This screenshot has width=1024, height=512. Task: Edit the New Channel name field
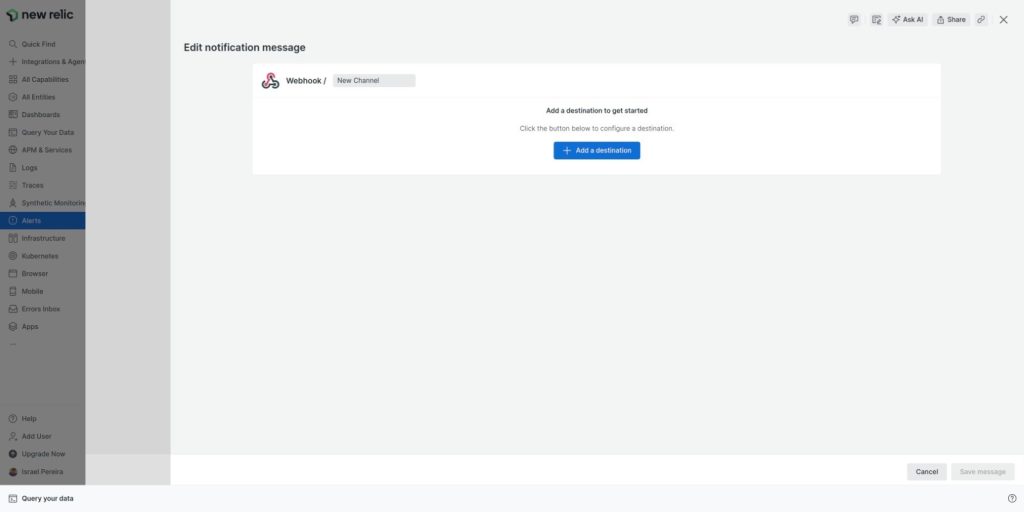pos(373,81)
